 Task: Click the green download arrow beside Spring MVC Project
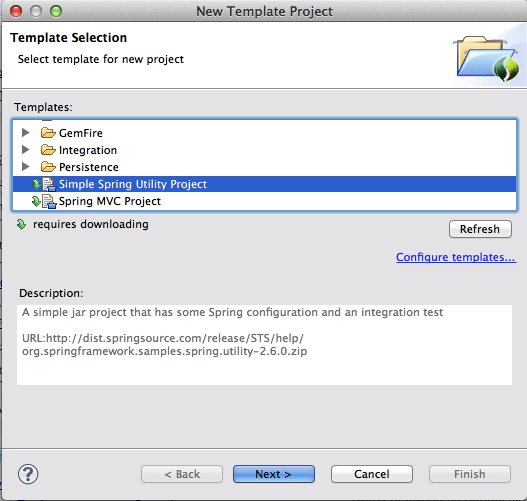tap(36, 201)
